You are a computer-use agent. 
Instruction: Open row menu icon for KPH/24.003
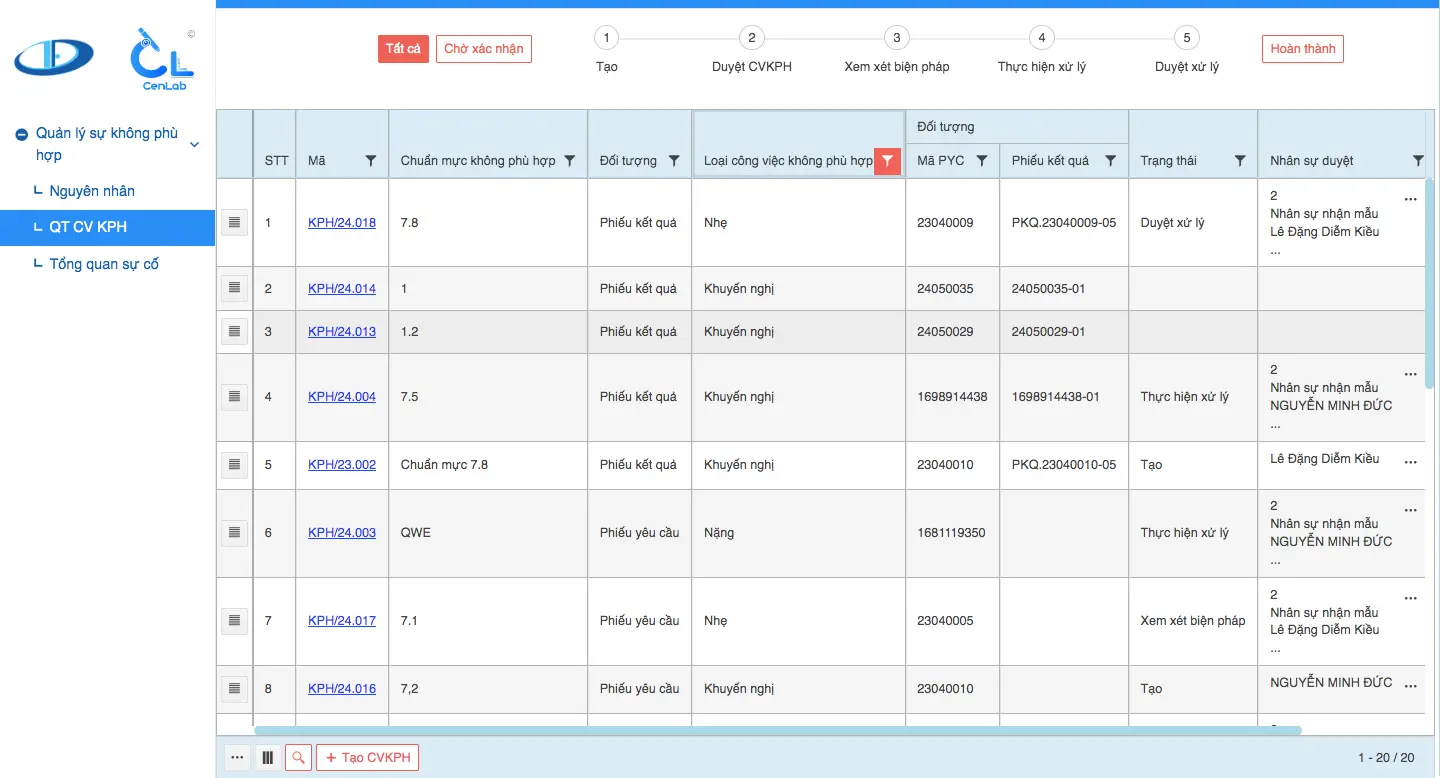(x=234, y=533)
